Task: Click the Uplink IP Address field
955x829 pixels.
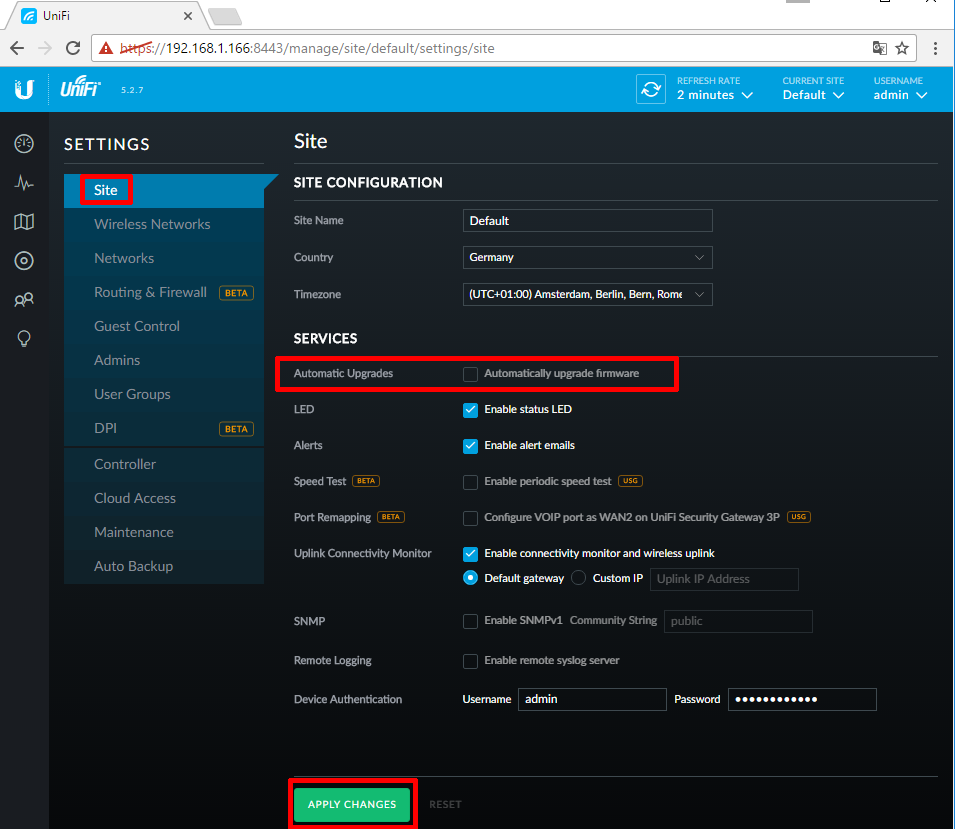Action: (x=724, y=579)
